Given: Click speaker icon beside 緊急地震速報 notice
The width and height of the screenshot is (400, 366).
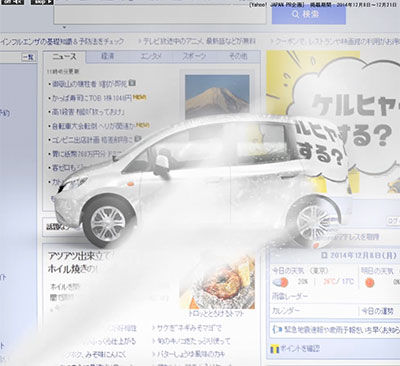Looking at the screenshot, I should coord(277,330).
